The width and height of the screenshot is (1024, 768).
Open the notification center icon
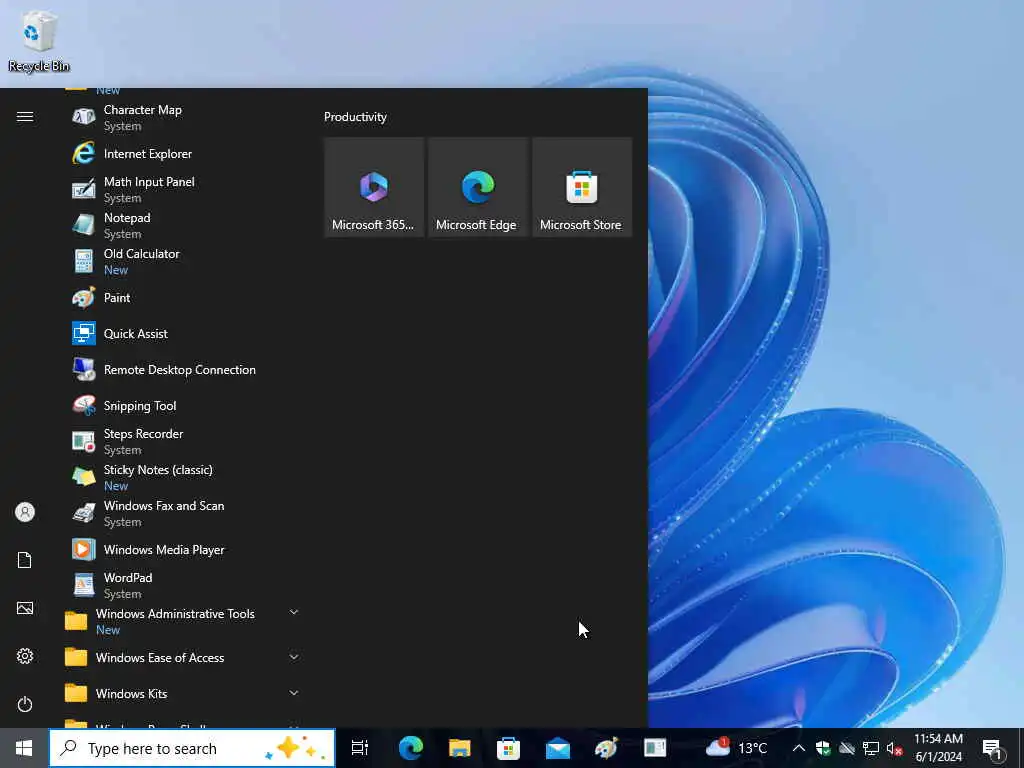click(992, 750)
